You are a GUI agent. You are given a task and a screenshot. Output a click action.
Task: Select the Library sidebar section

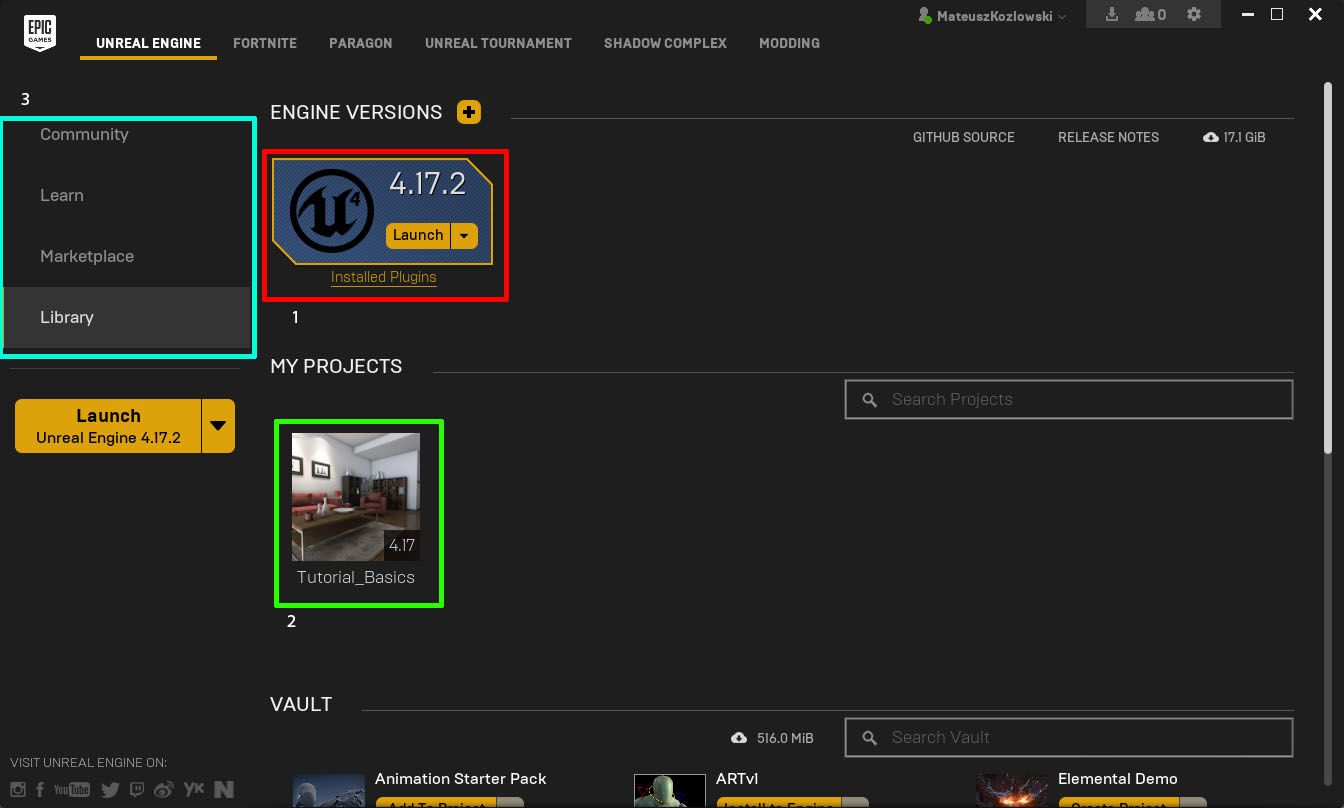pos(127,317)
